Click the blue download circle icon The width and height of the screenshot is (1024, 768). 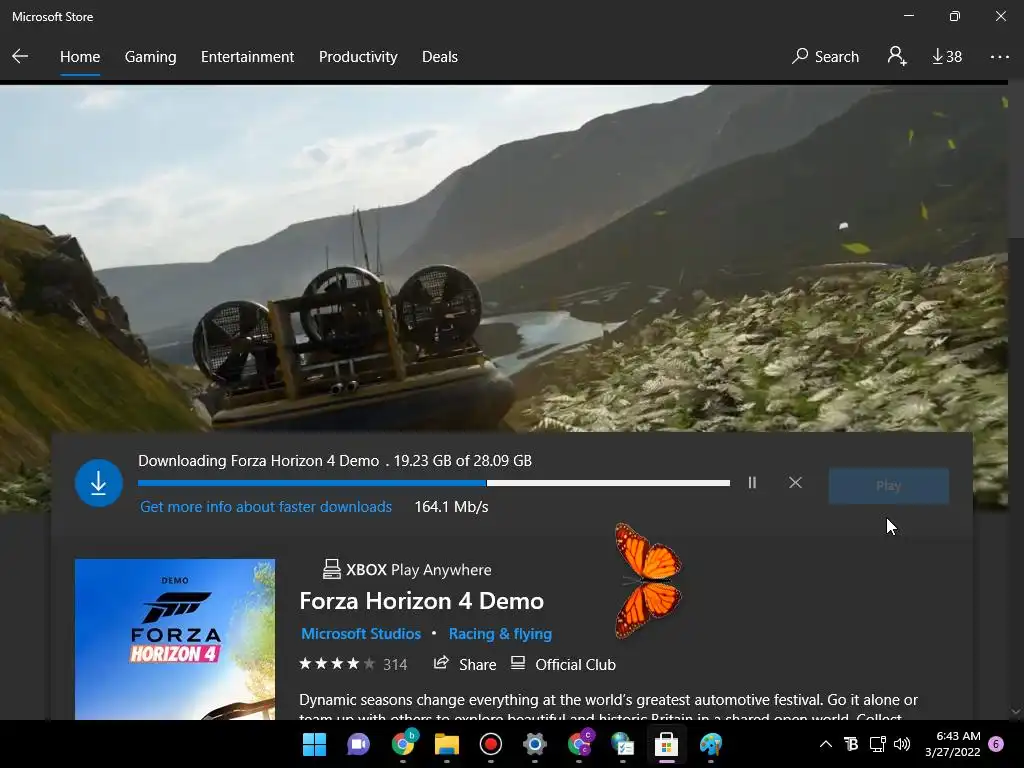(x=99, y=483)
